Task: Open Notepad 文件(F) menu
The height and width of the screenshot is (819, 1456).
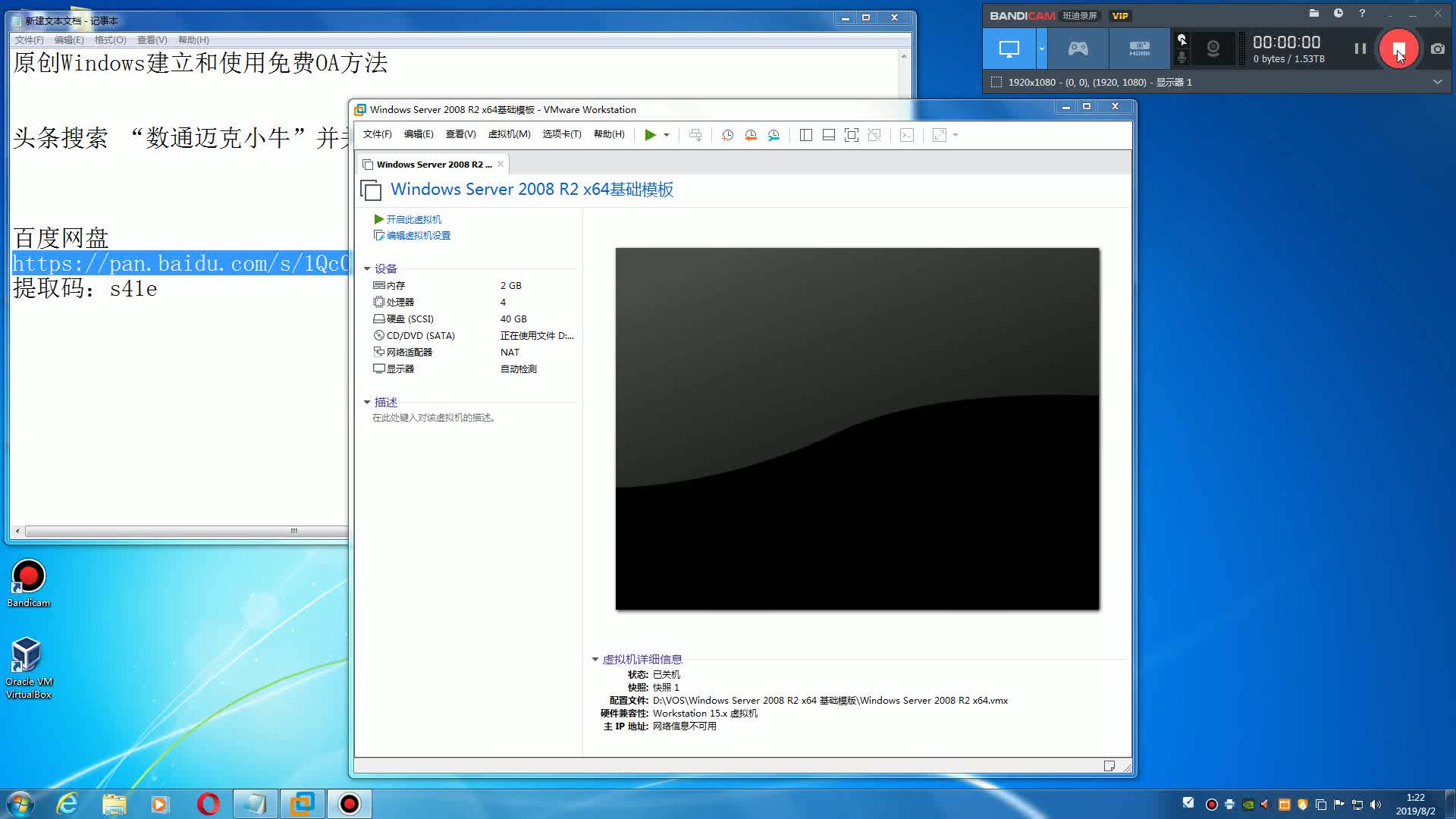Action: 29,40
